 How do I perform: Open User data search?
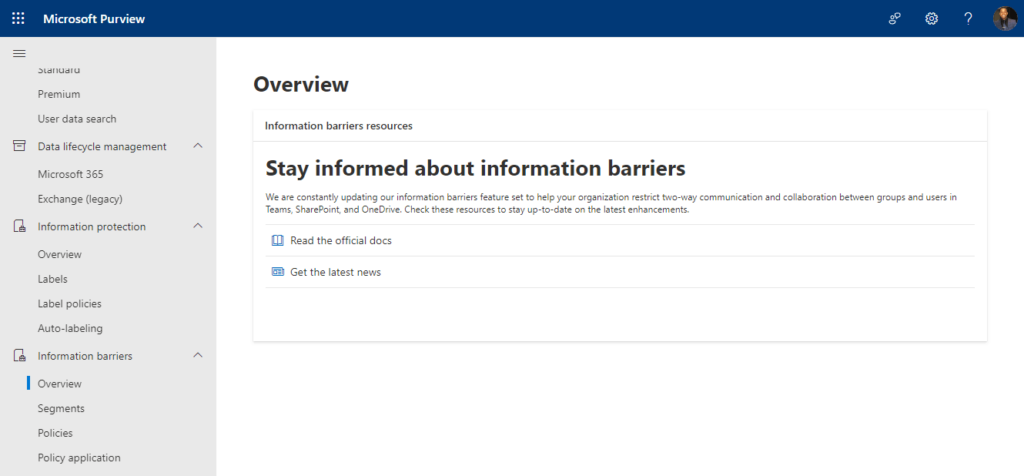77,119
